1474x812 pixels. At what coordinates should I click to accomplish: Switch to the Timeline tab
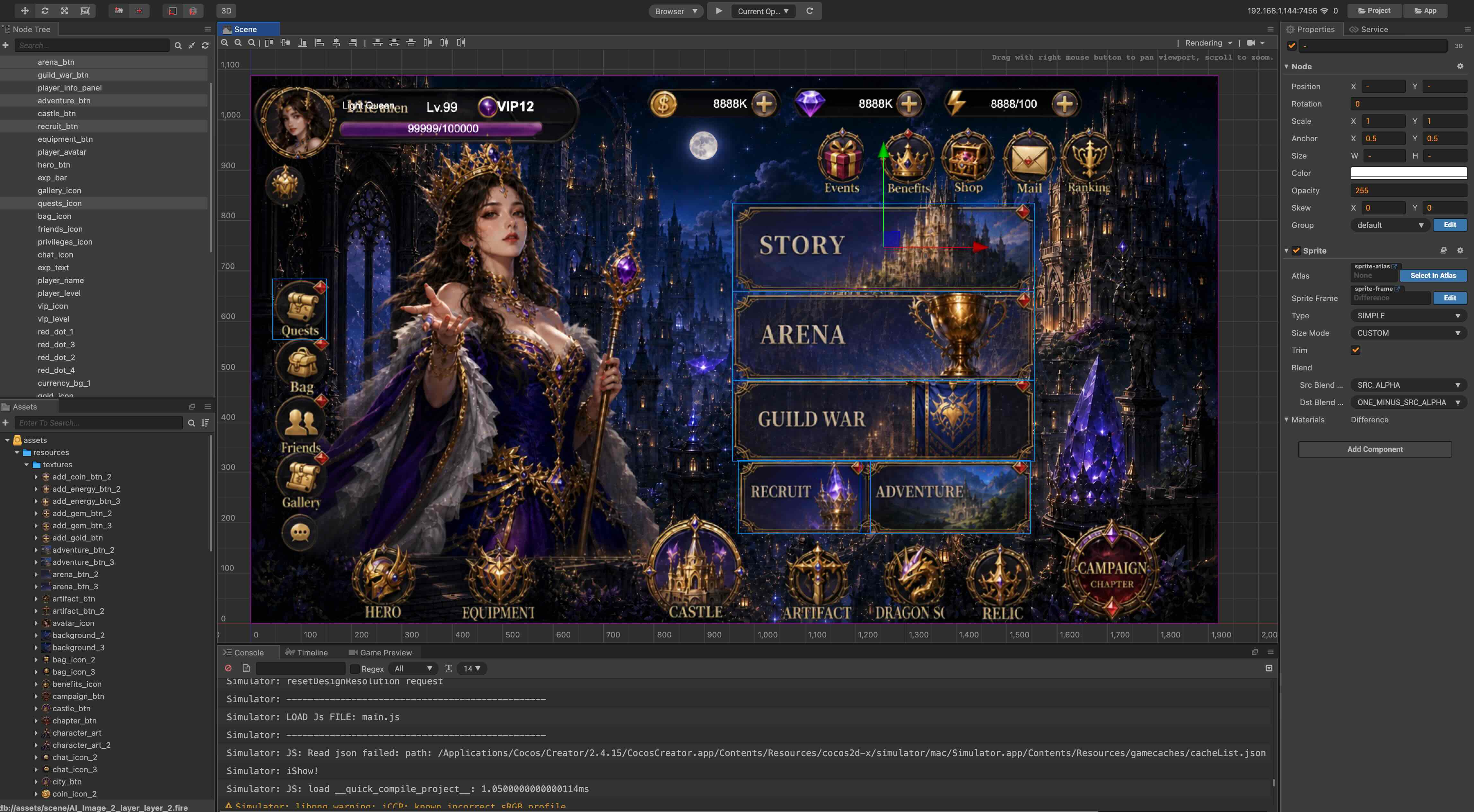(307, 652)
